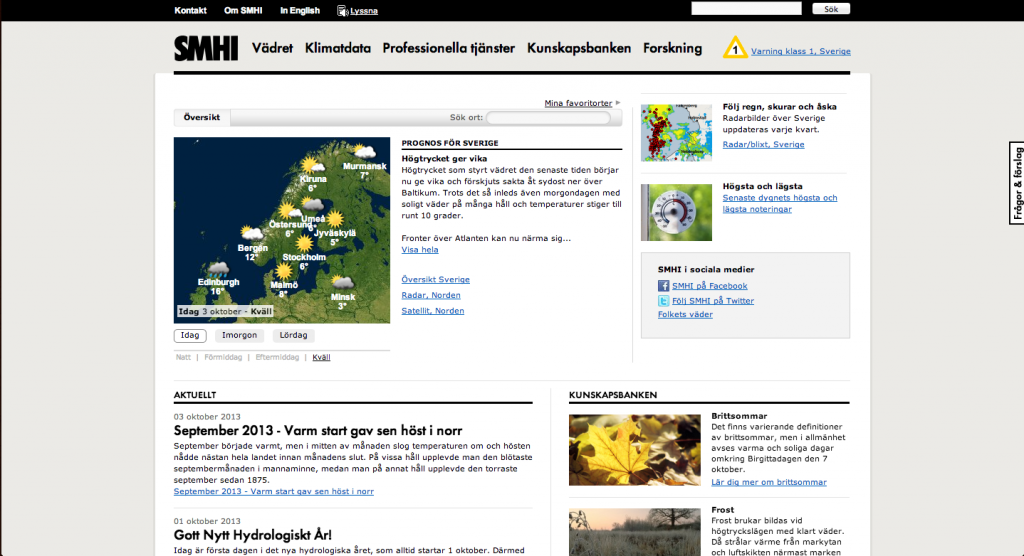Click the Stockholm sun weather icon

coord(304,244)
